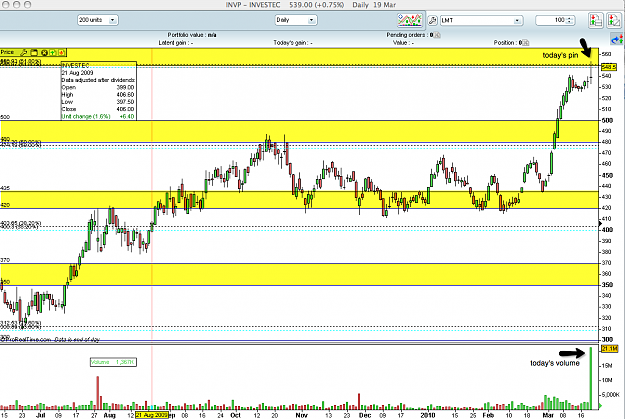Viewport: 625px width, 419px height.
Task: Click the macOS close window button
Action: pos(6,5)
